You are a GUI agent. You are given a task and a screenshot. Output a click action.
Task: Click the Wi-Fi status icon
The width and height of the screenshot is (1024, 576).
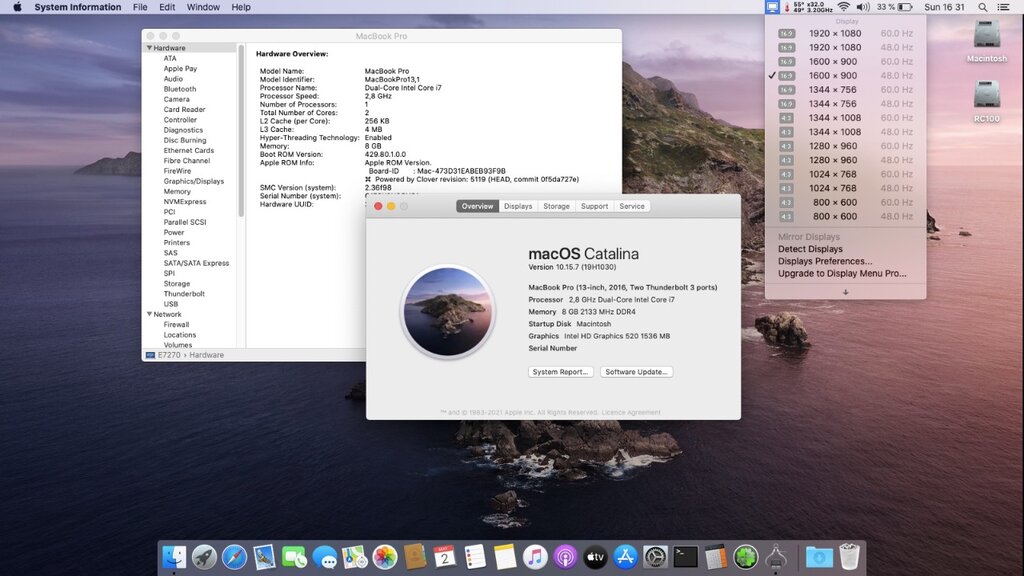843,7
